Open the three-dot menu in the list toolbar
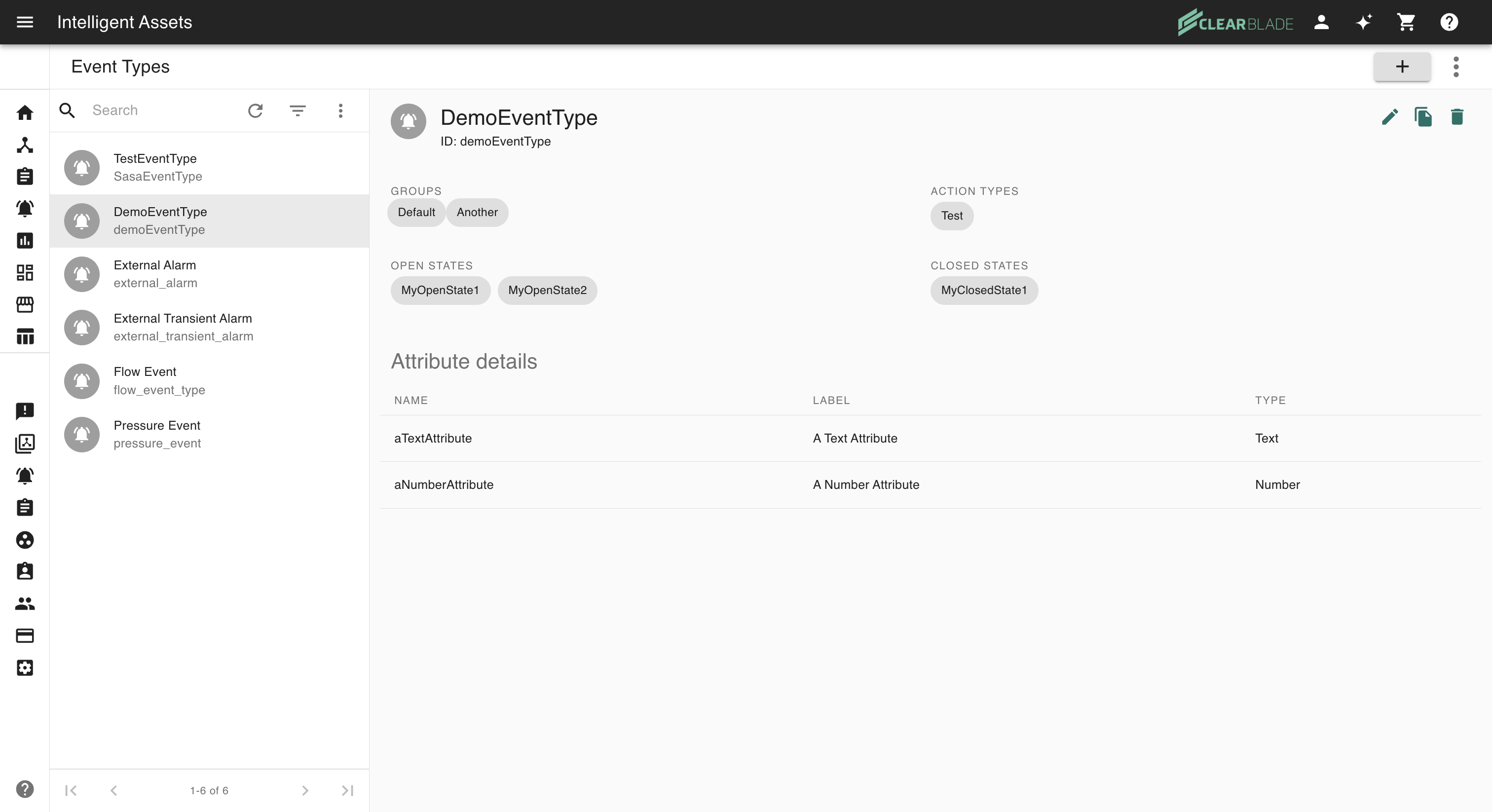 coord(340,110)
